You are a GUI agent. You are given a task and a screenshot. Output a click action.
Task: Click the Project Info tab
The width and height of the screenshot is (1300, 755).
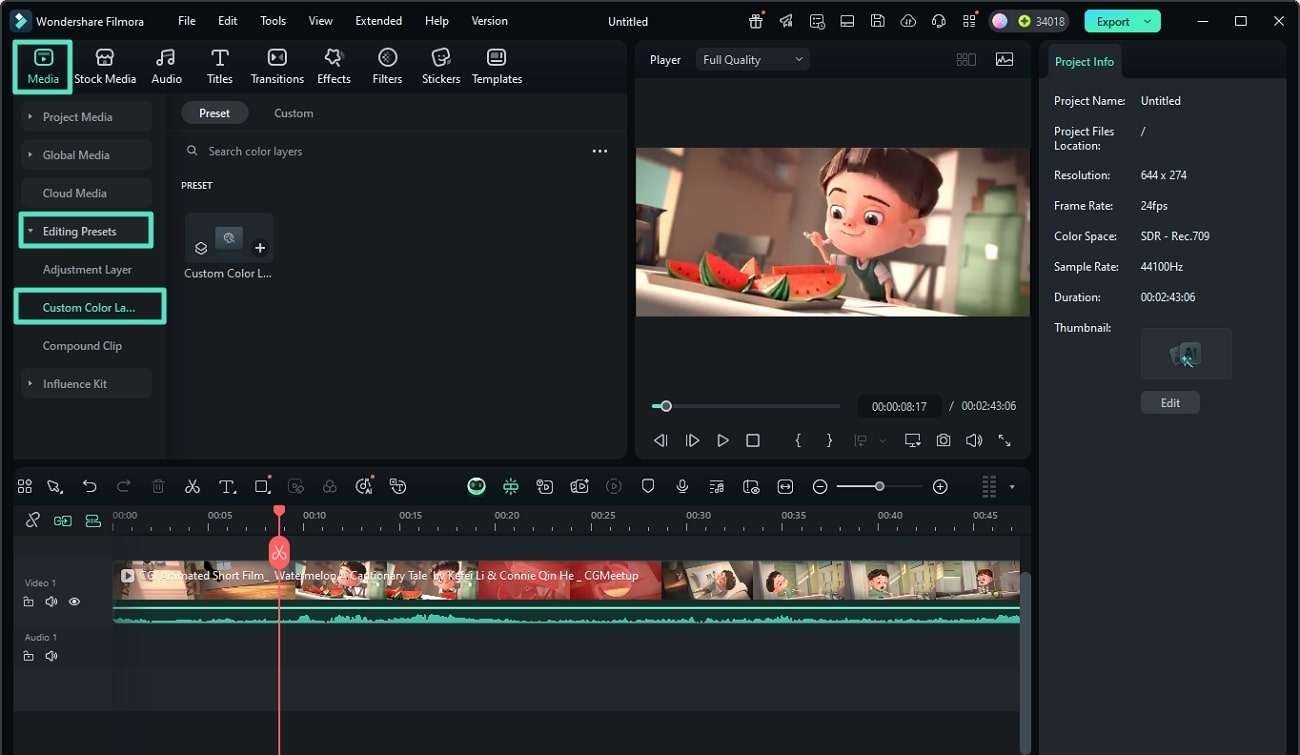click(x=1084, y=61)
